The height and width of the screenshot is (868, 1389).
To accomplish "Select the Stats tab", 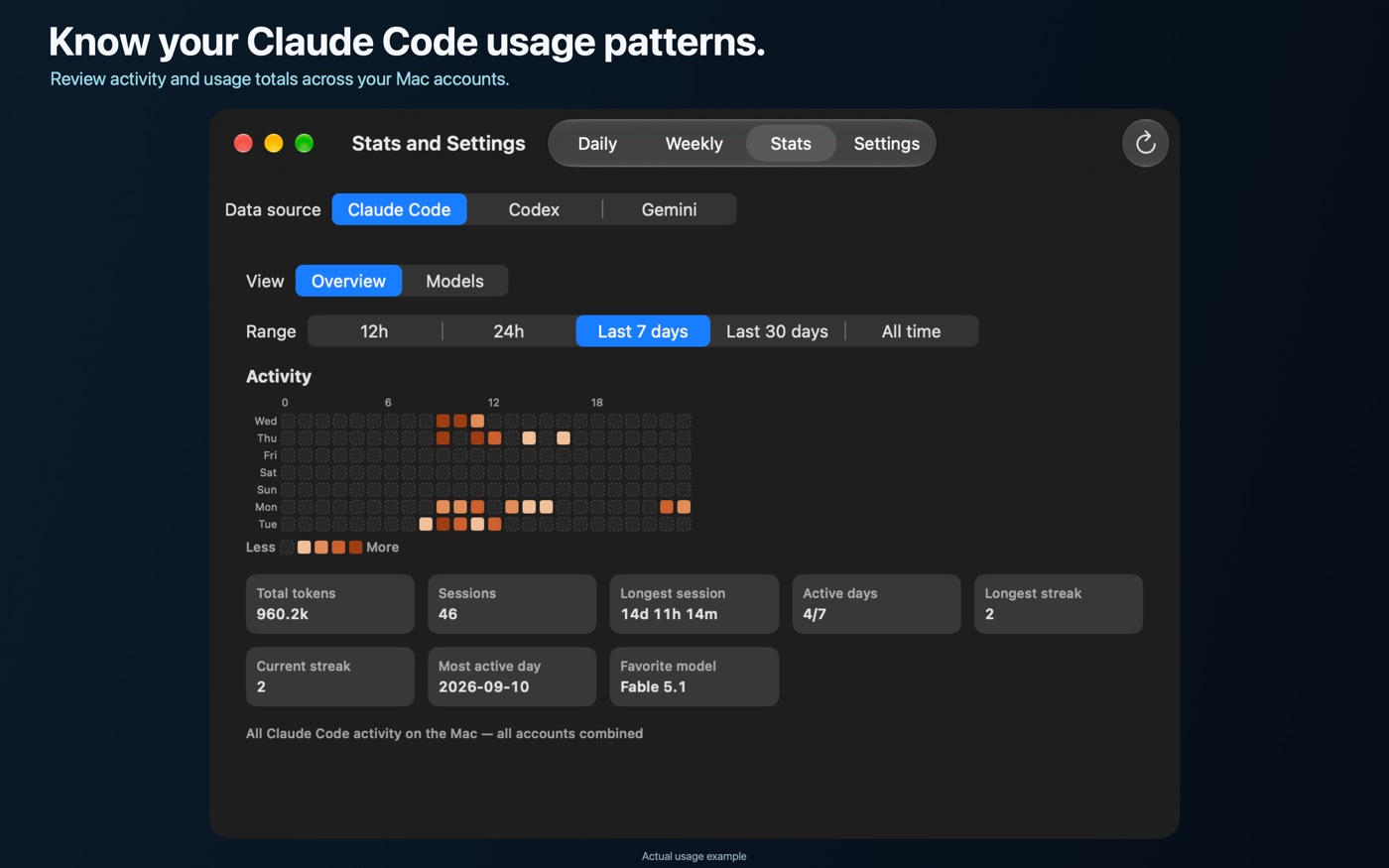I will tap(791, 144).
